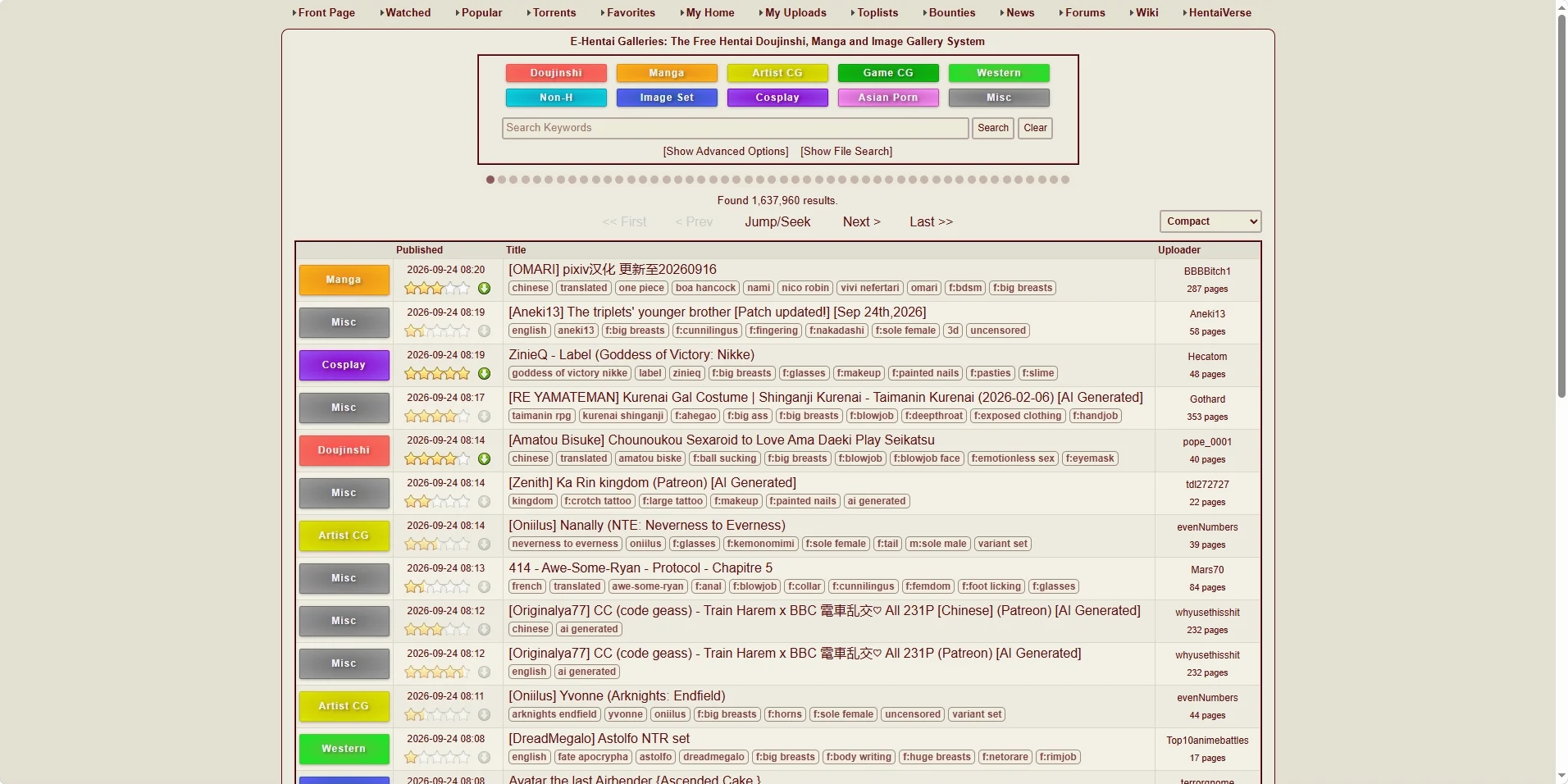Click green torrent icon on Hecatom's Cosplay row
The image size is (1568, 784).
pyautogui.click(x=484, y=374)
